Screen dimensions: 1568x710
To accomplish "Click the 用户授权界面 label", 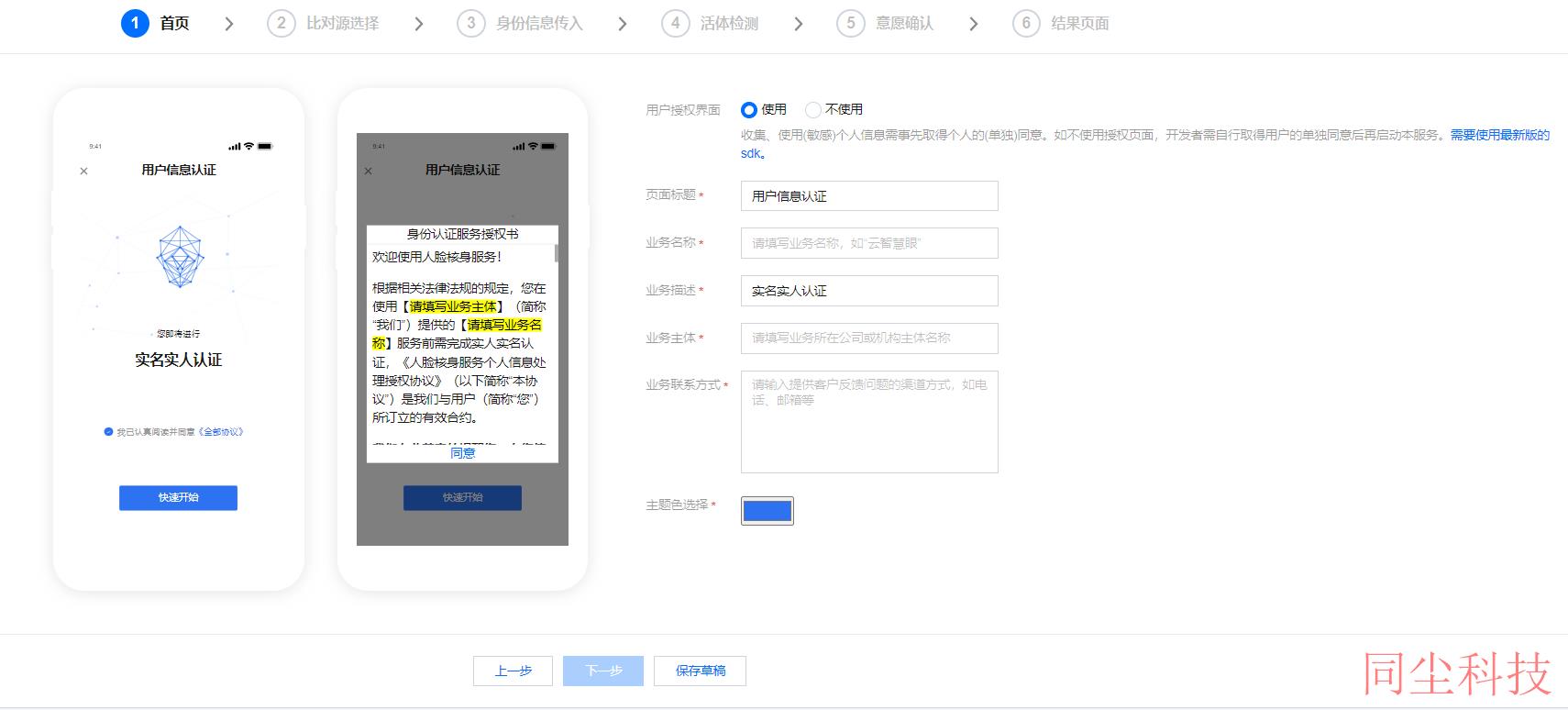I will 683,110.
